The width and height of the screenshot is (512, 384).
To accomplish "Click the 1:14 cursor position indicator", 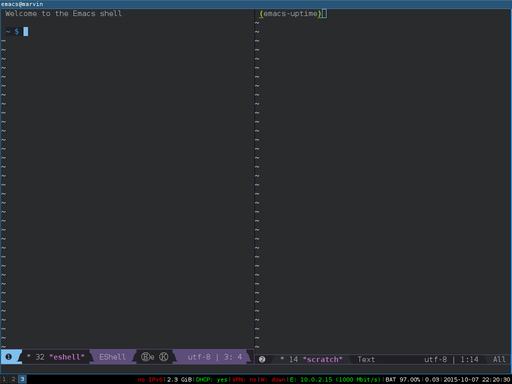I will (x=469, y=359).
